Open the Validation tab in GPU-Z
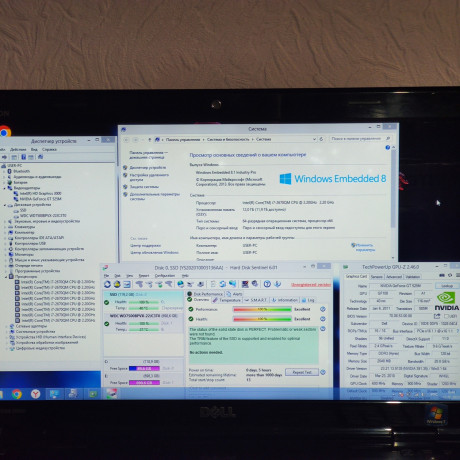 (x=413, y=277)
